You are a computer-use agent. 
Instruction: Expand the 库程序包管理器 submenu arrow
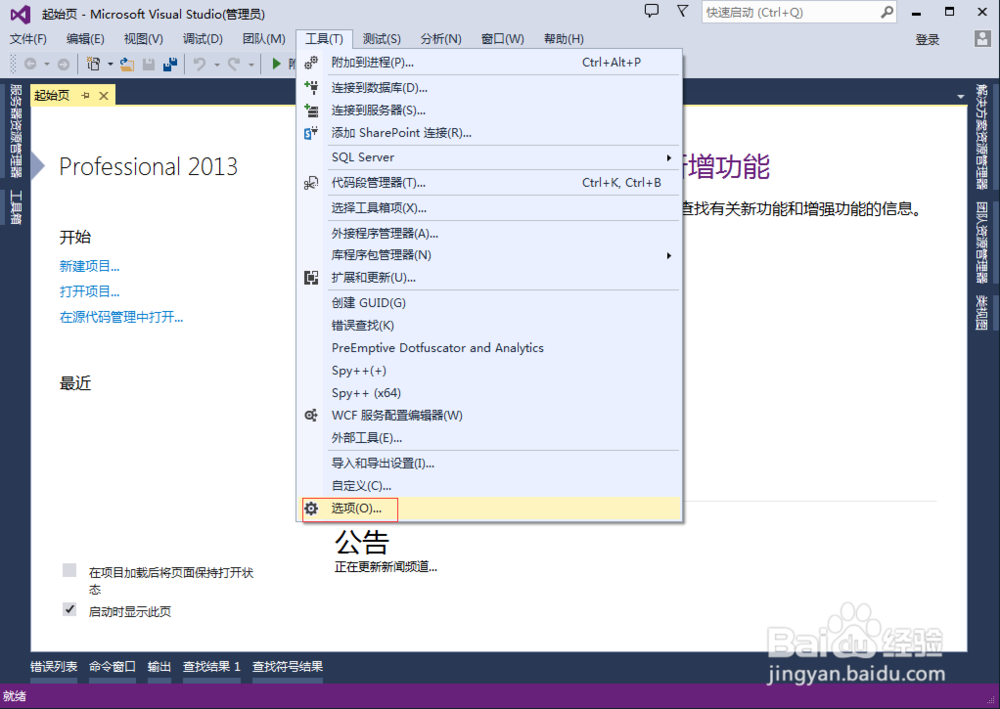[668, 255]
